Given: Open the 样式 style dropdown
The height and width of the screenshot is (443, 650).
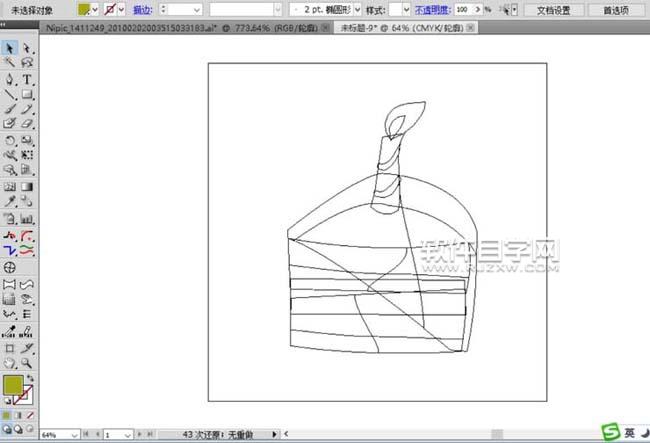Looking at the screenshot, I should pos(406,9).
